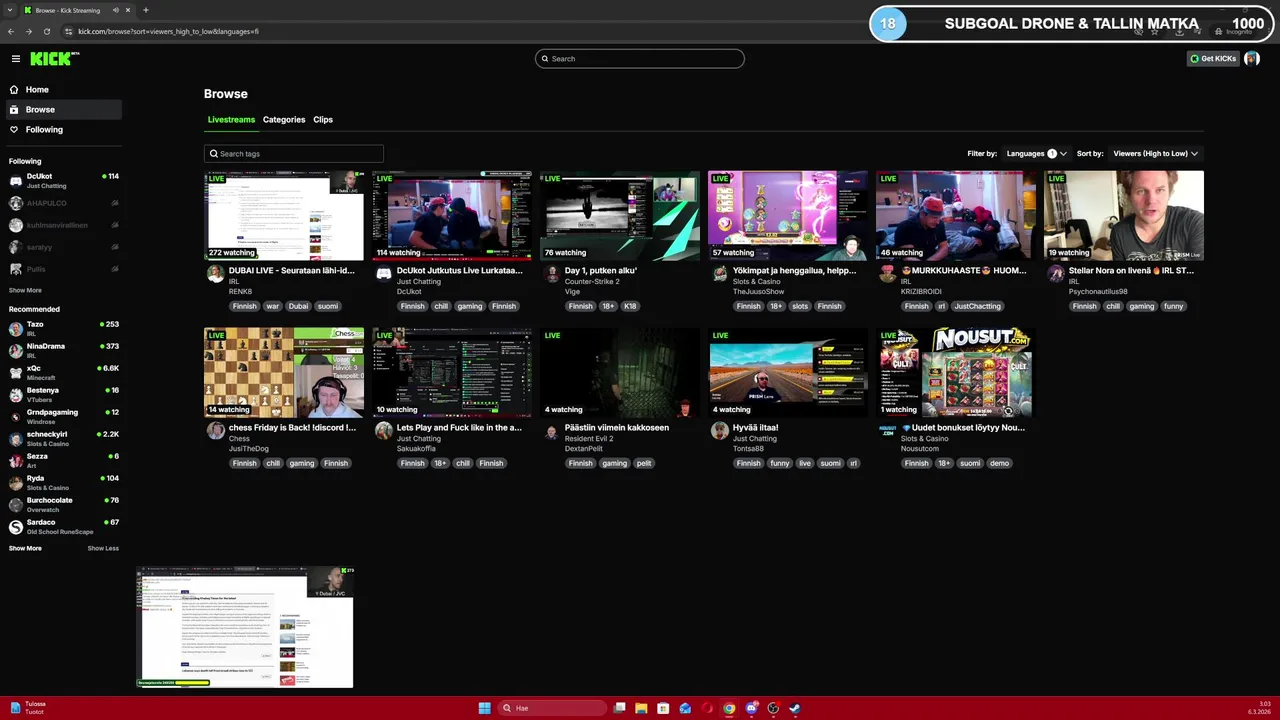Open Stellar Nora IRL stream thumbnail
The height and width of the screenshot is (720, 1280).
tap(1124, 216)
